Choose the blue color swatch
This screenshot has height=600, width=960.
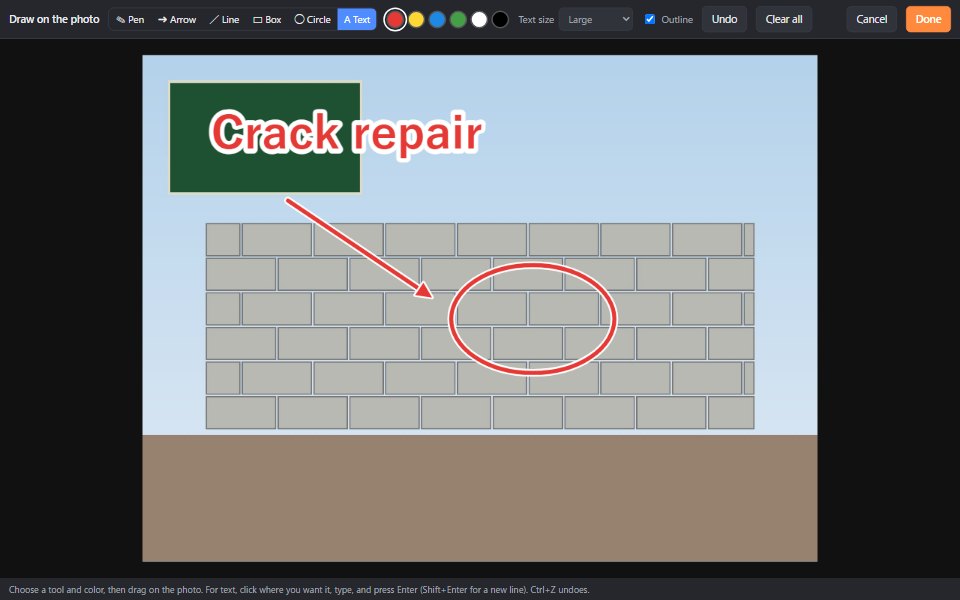click(x=437, y=20)
